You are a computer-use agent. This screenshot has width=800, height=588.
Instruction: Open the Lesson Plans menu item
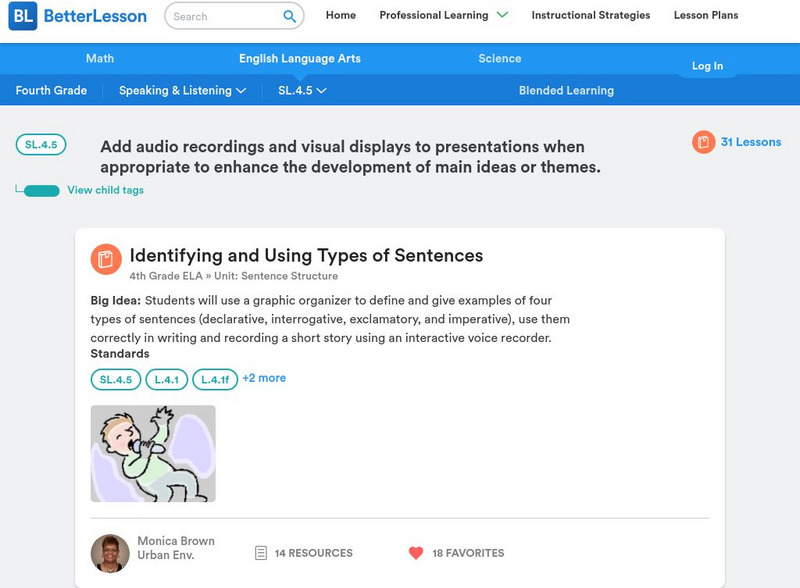pyautogui.click(x=706, y=16)
